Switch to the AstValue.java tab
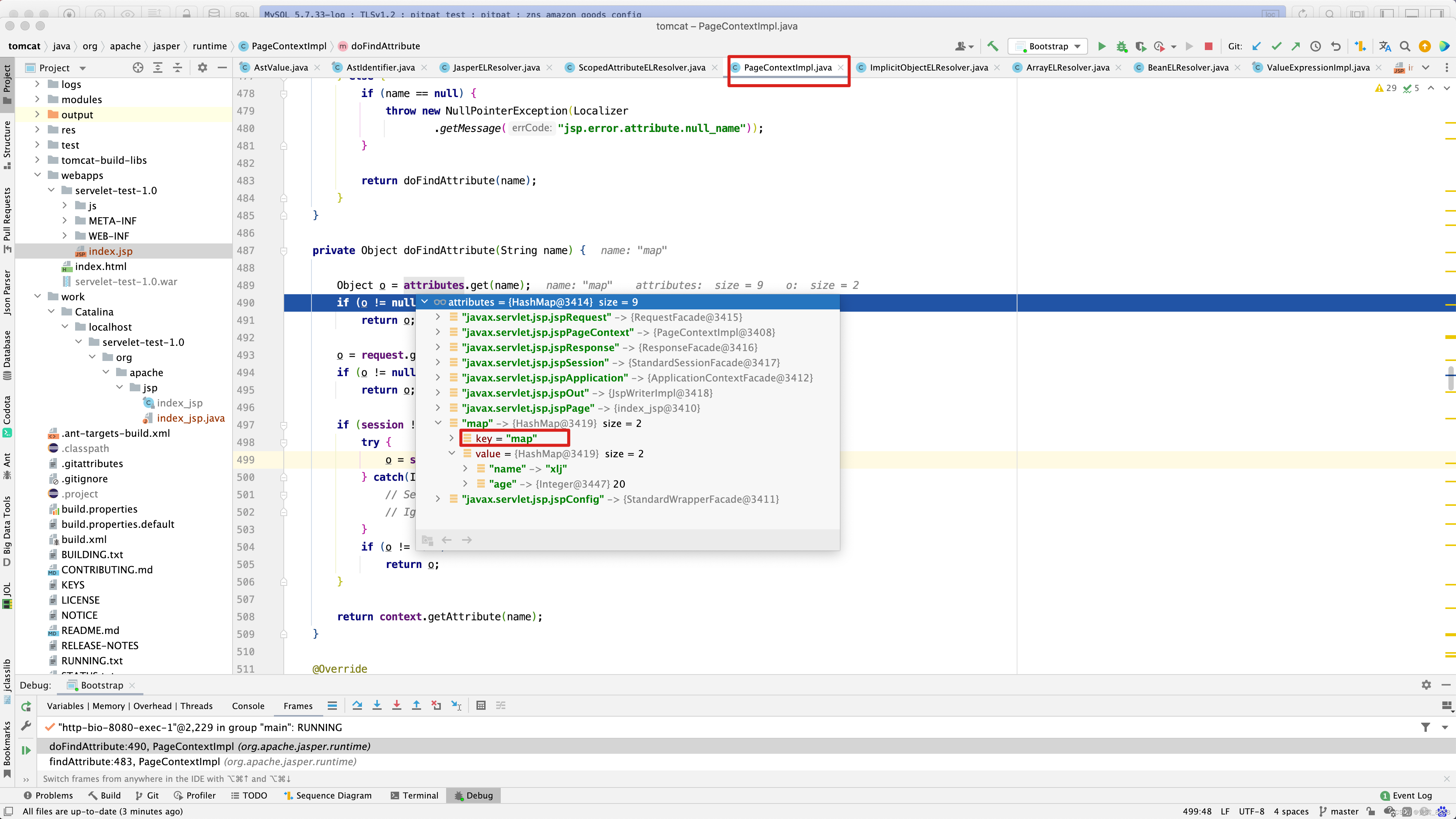Image resolution: width=1456 pixels, height=819 pixels. click(280, 68)
